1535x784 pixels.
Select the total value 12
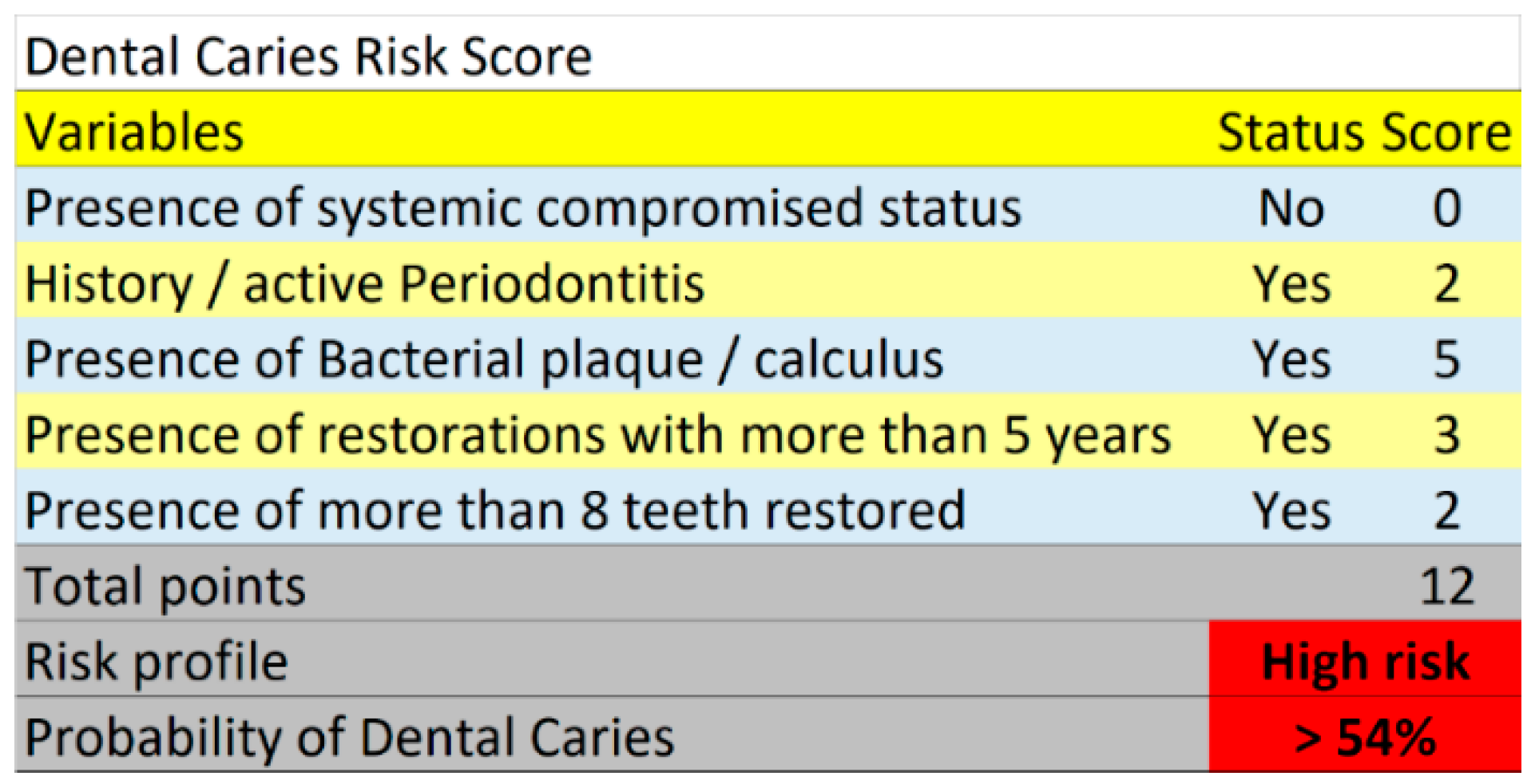tap(1446, 586)
